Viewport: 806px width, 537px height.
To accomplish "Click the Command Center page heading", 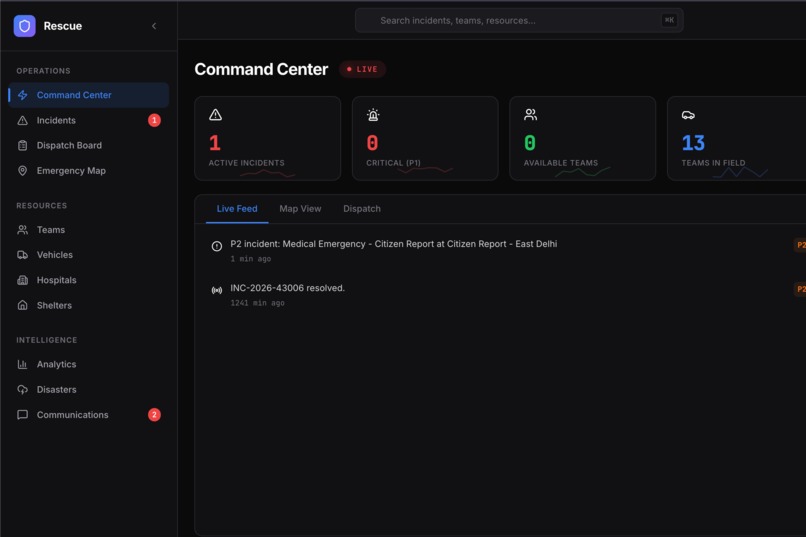I will [x=261, y=69].
